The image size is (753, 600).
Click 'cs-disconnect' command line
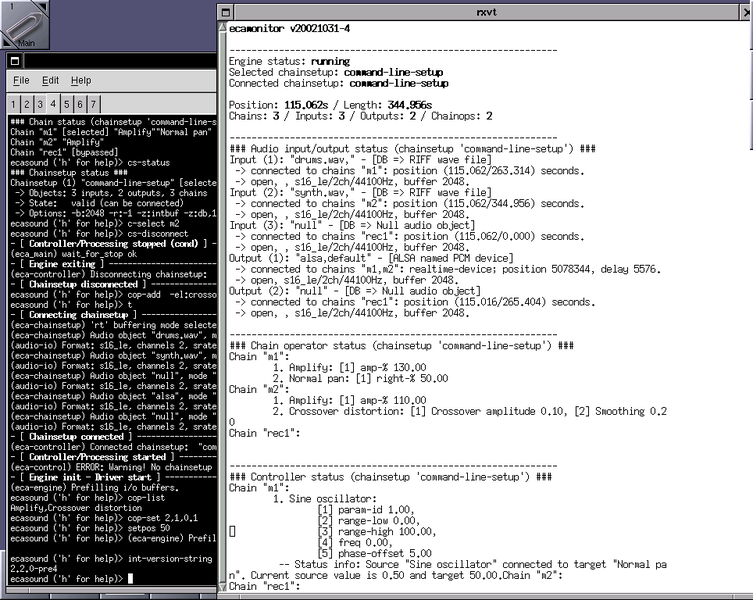(99, 233)
